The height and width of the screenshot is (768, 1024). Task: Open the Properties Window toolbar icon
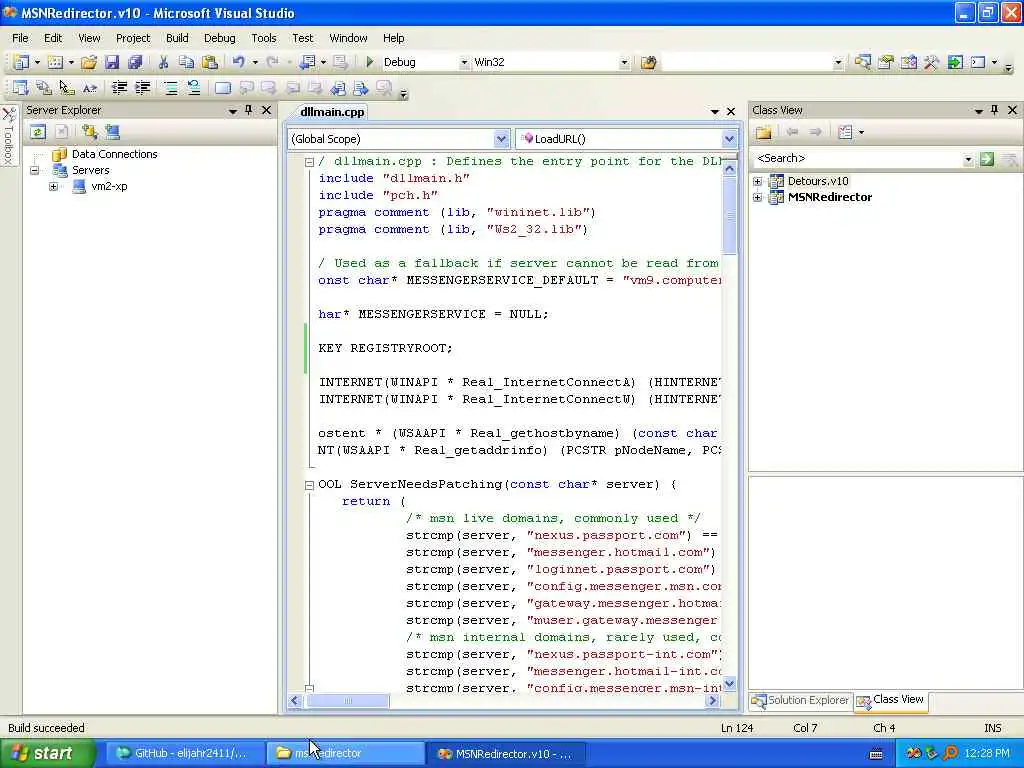coord(886,63)
